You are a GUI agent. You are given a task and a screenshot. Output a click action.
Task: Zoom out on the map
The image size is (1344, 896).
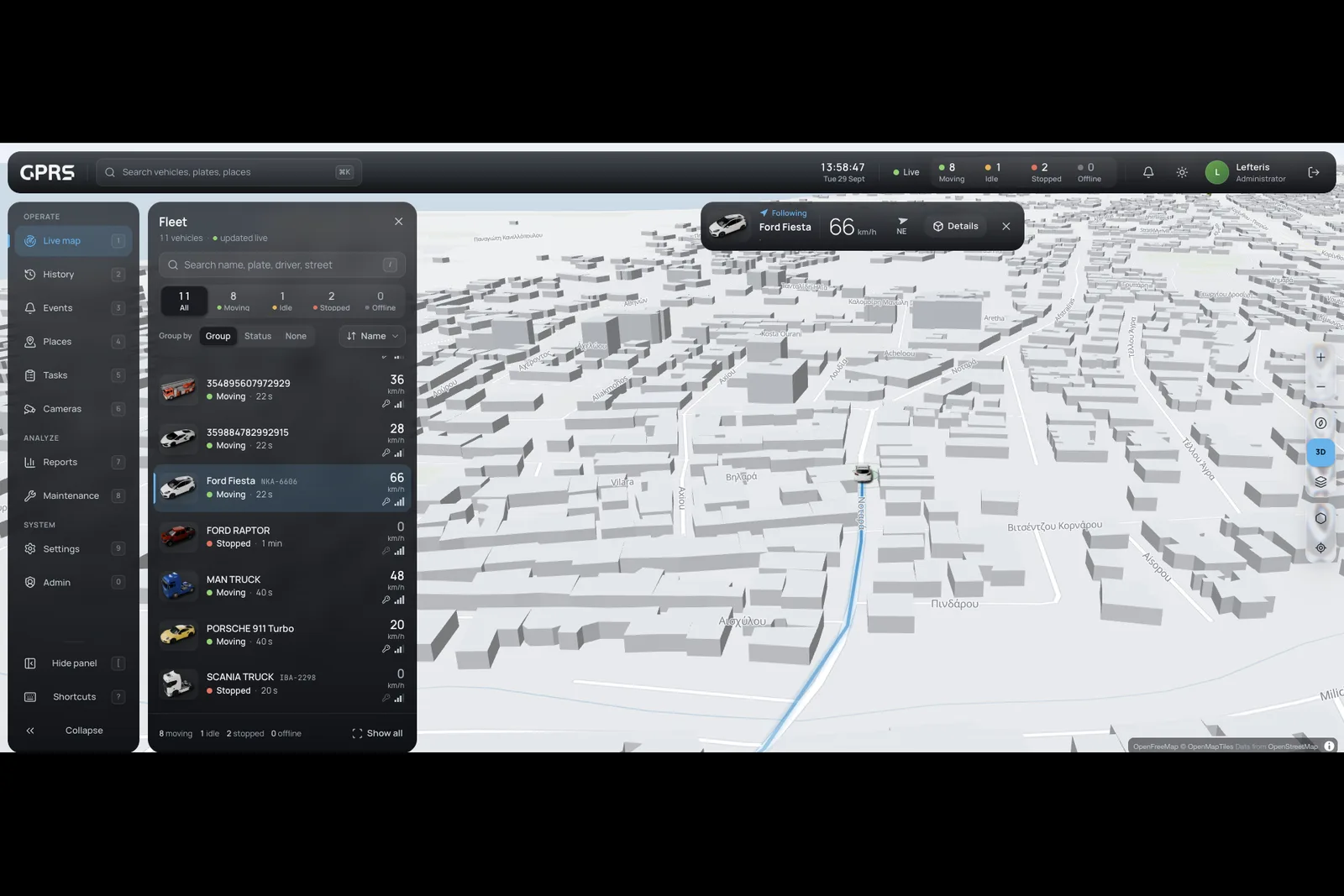(x=1320, y=386)
